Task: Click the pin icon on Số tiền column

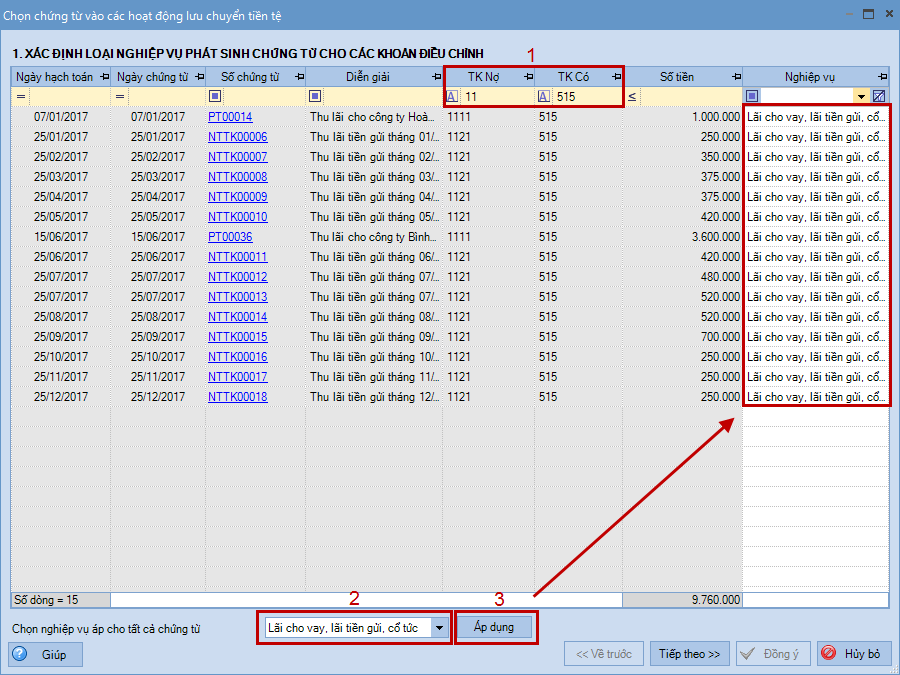Action: click(736, 77)
